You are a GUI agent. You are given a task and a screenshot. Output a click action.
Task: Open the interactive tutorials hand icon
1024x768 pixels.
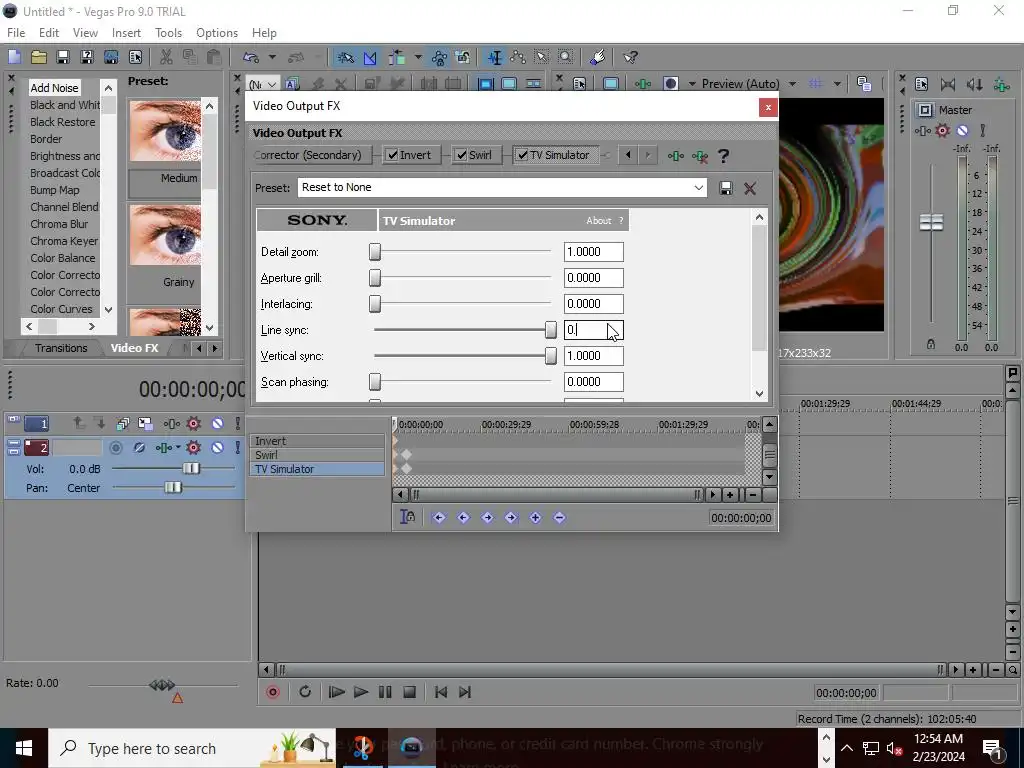coord(597,57)
